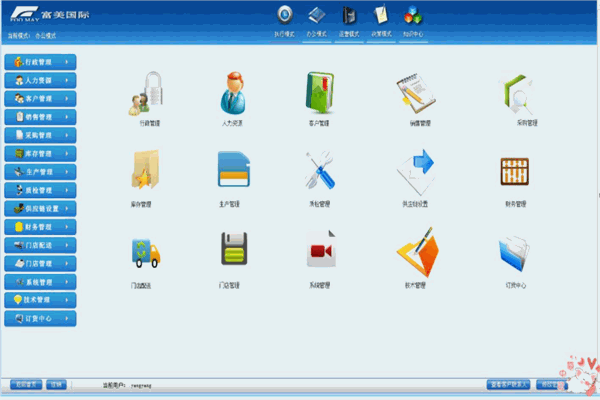The width and height of the screenshot is (600, 400).
Task: Open the 生产管理 blue memory card icon
Action: point(234,169)
